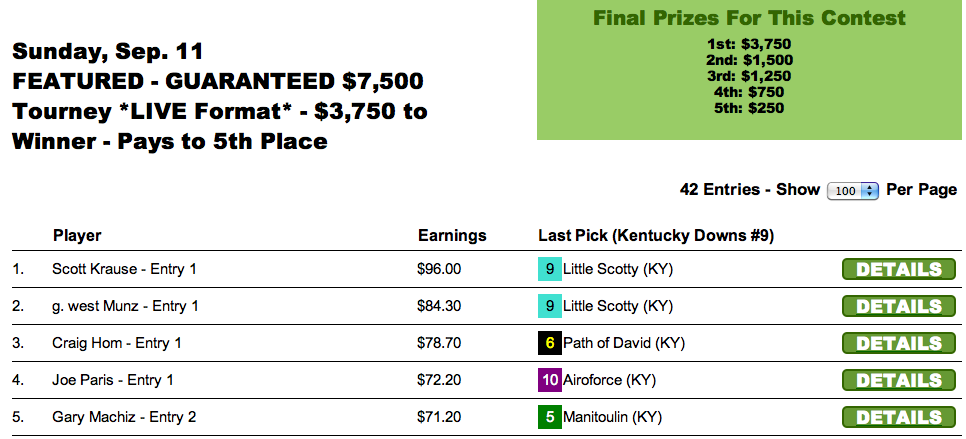Viewport: 966px width, 439px height.
Task: Open DETAILS for g. west Munz
Action: point(899,306)
